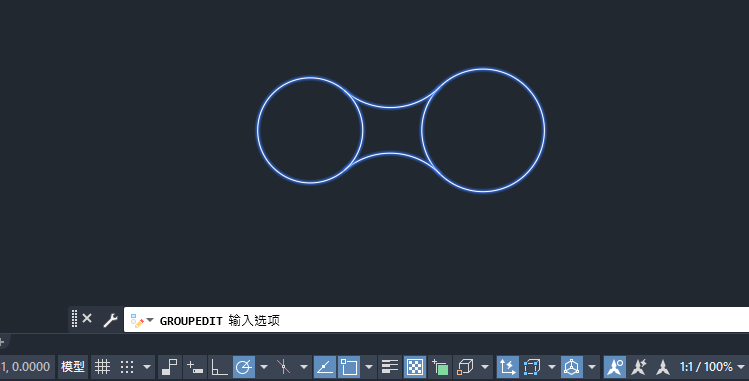Close the command line window
Viewport: 749px width, 381px height.
[87, 318]
